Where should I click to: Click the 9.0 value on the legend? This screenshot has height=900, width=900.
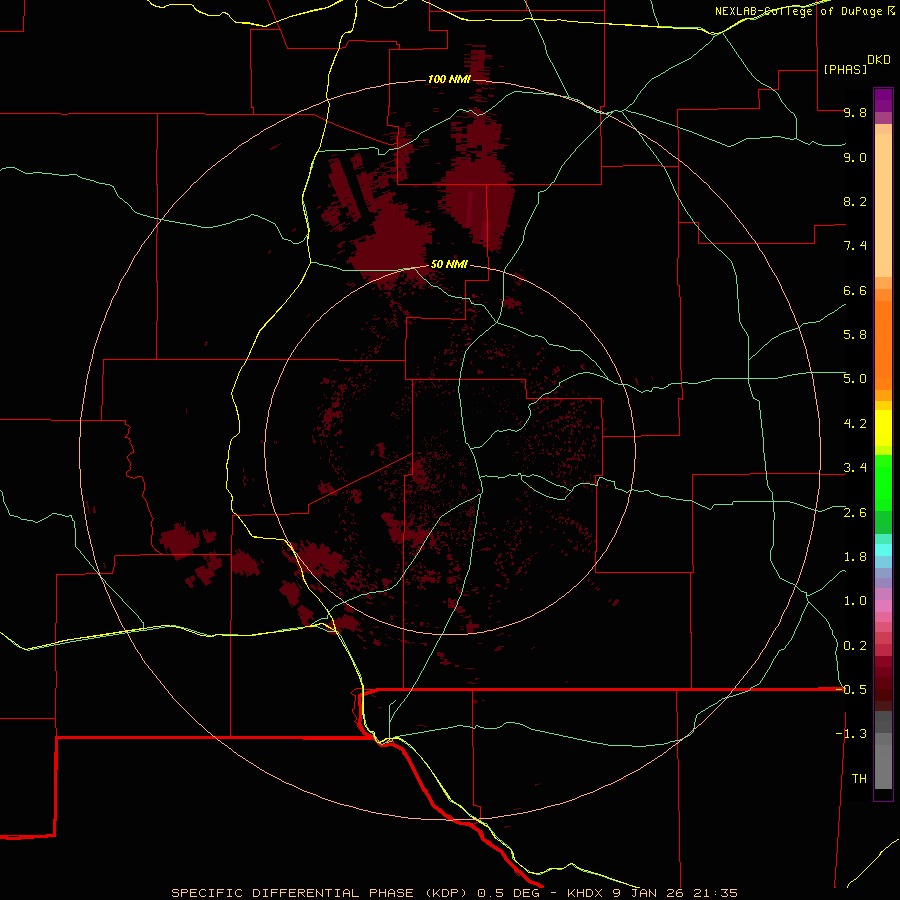pos(855,157)
